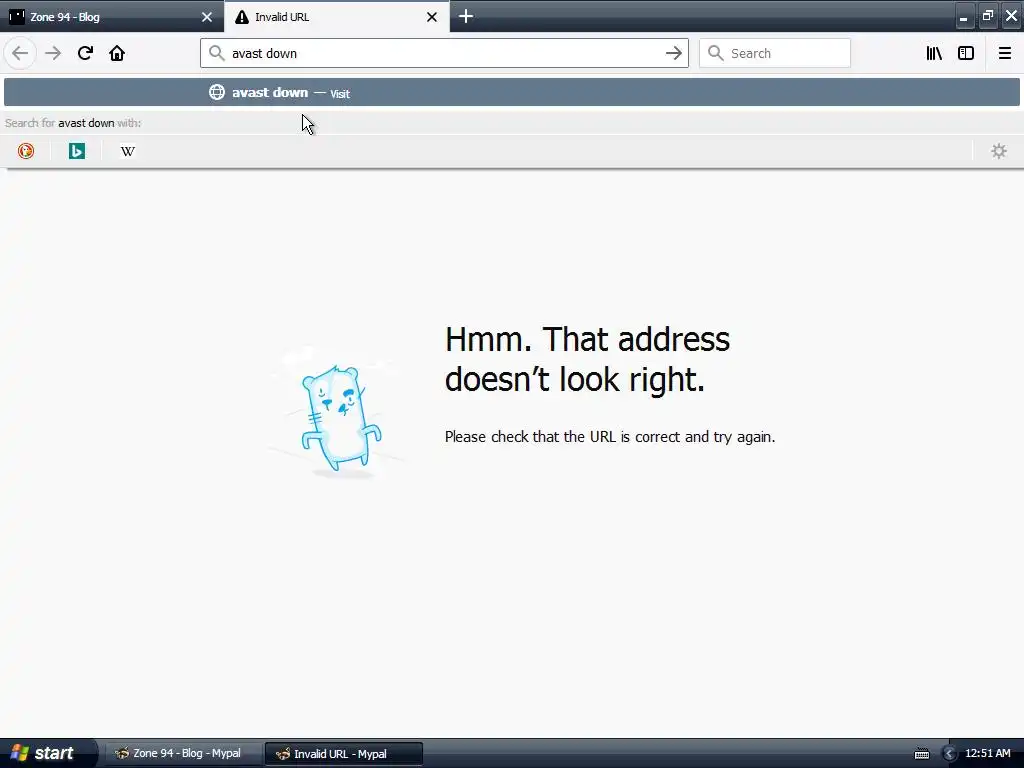Click globe icon in the avast down suggestion
Screen dimensions: 1024x768
tap(216, 92)
